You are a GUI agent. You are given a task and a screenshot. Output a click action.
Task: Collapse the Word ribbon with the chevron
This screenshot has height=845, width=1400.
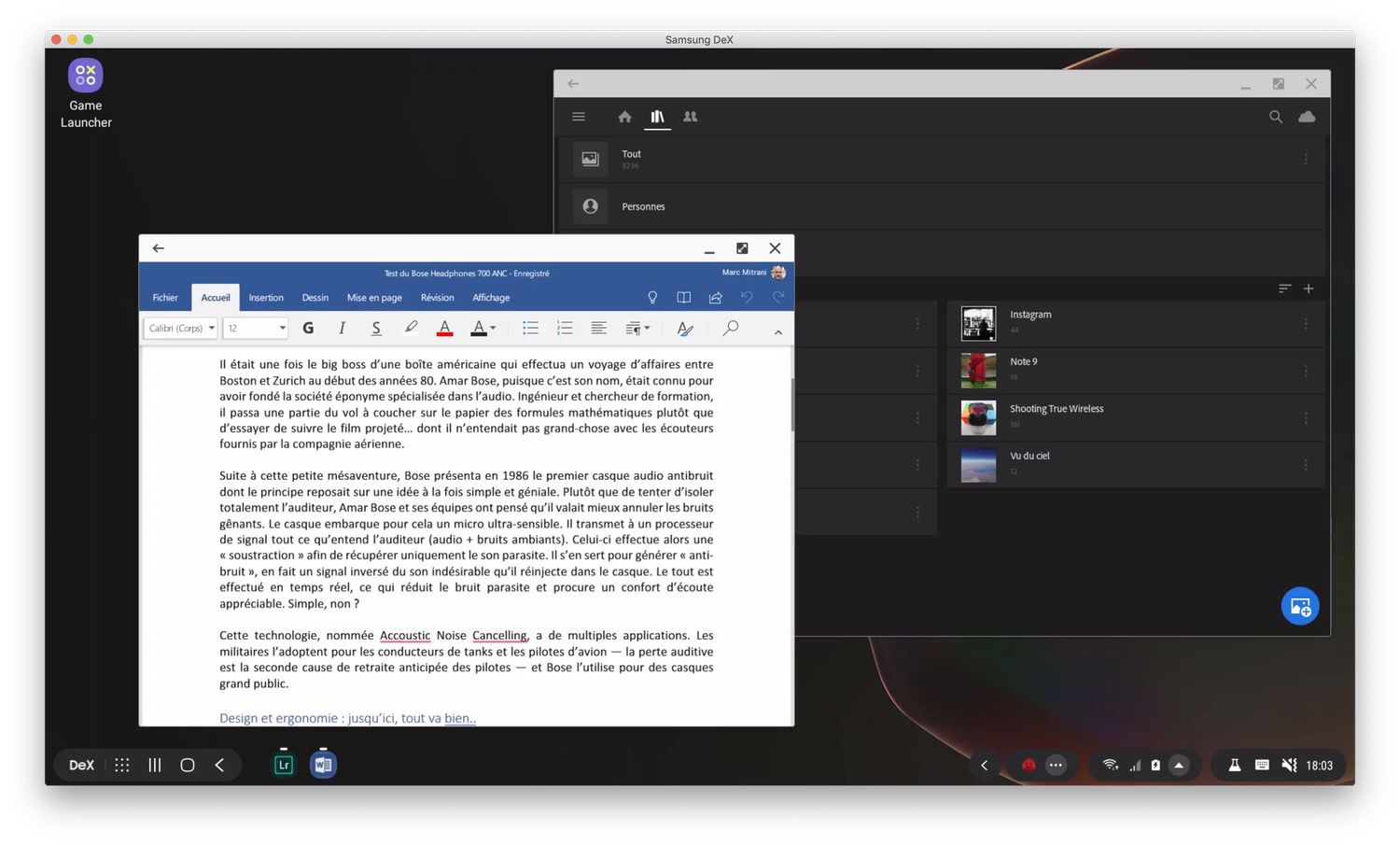coord(777,331)
